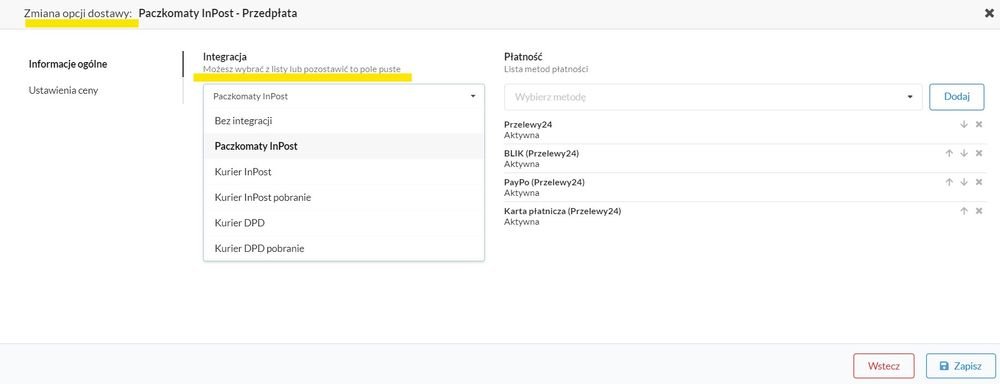
Task: Click the Lista metod płatności subtitle
Action: tap(546, 69)
